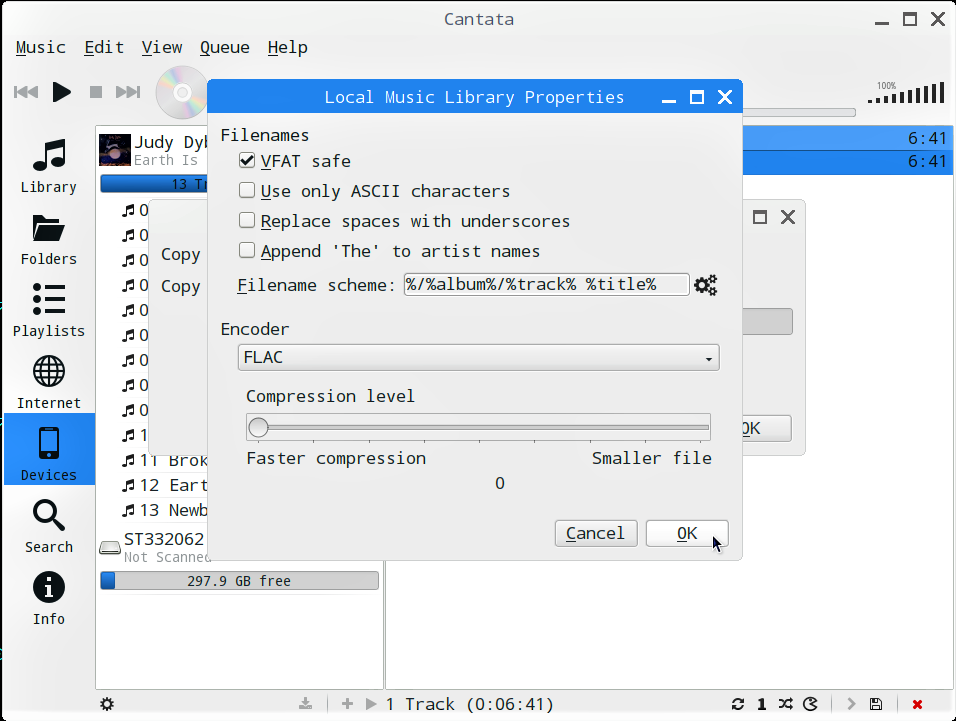Toggle repeat mode in status bar
The width and height of the screenshot is (956, 721).
(x=738, y=704)
